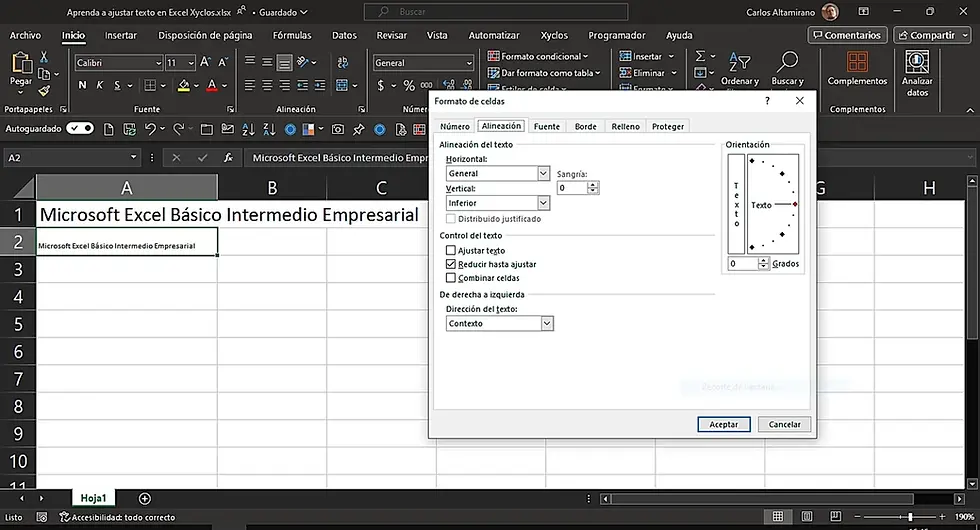Click the increase indent icon
Viewport: 980px width, 530px height.
(x=319, y=85)
